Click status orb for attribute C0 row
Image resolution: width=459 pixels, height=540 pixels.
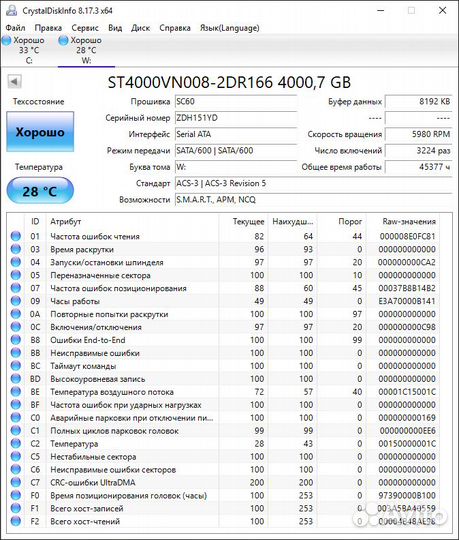click(16, 418)
